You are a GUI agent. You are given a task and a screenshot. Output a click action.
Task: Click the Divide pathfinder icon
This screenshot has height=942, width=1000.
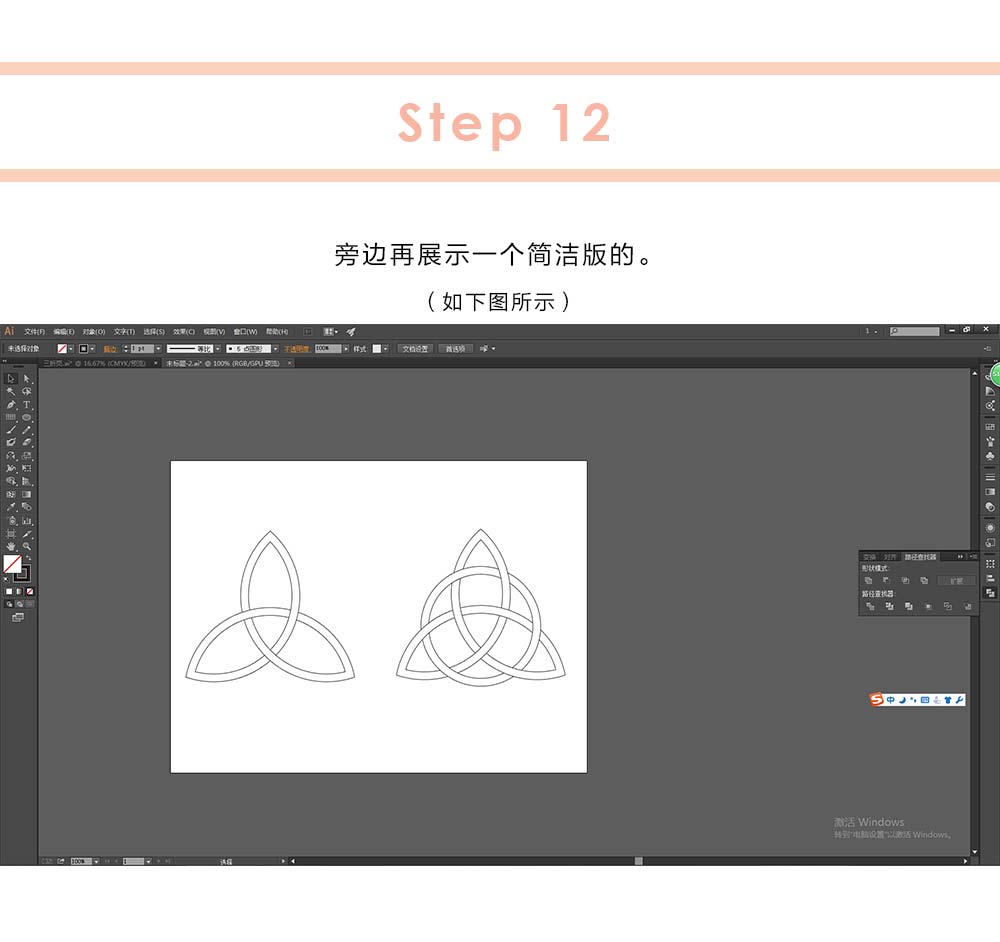(x=871, y=607)
